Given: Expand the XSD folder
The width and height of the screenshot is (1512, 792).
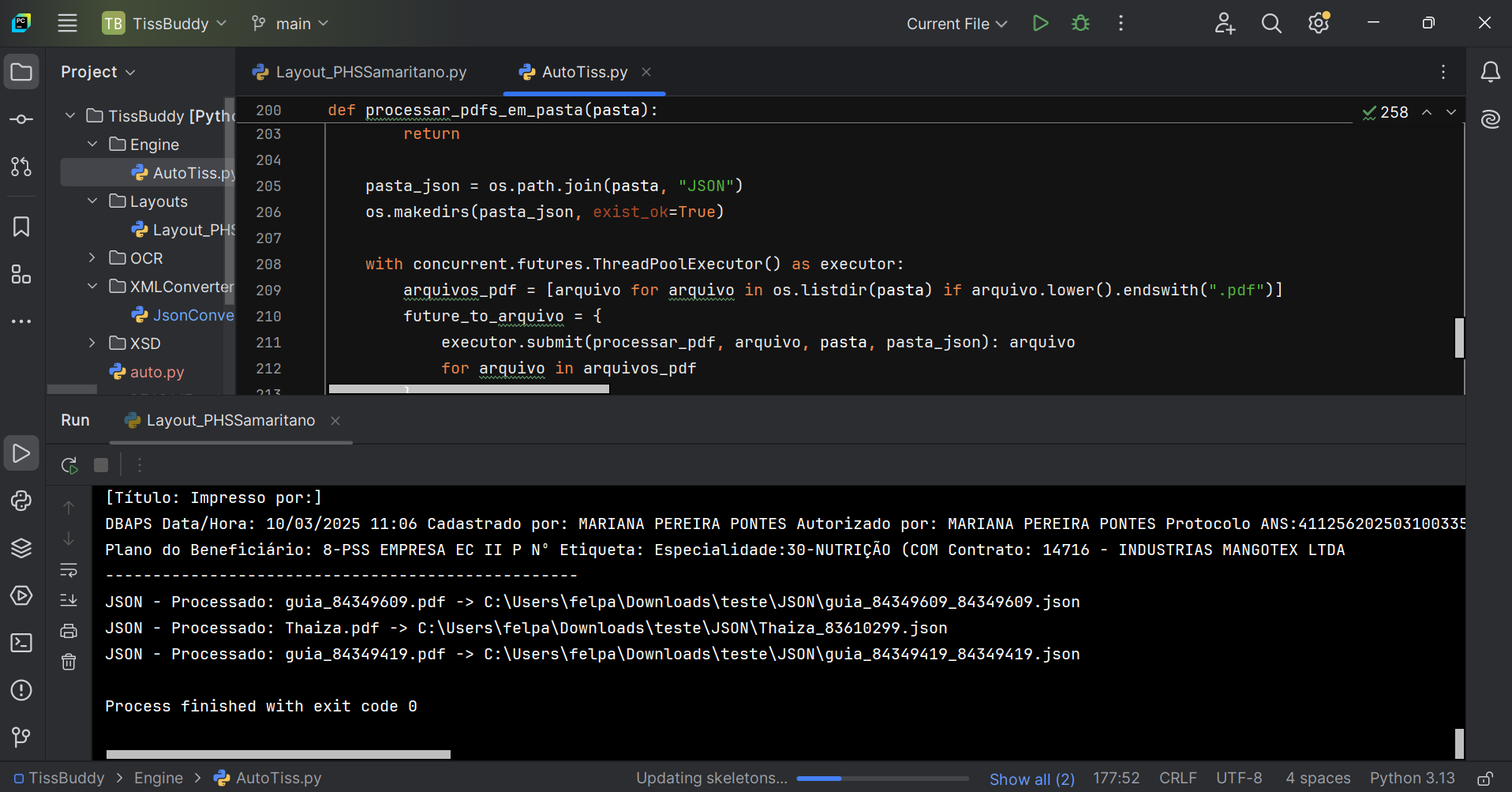Looking at the screenshot, I should [x=92, y=343].
